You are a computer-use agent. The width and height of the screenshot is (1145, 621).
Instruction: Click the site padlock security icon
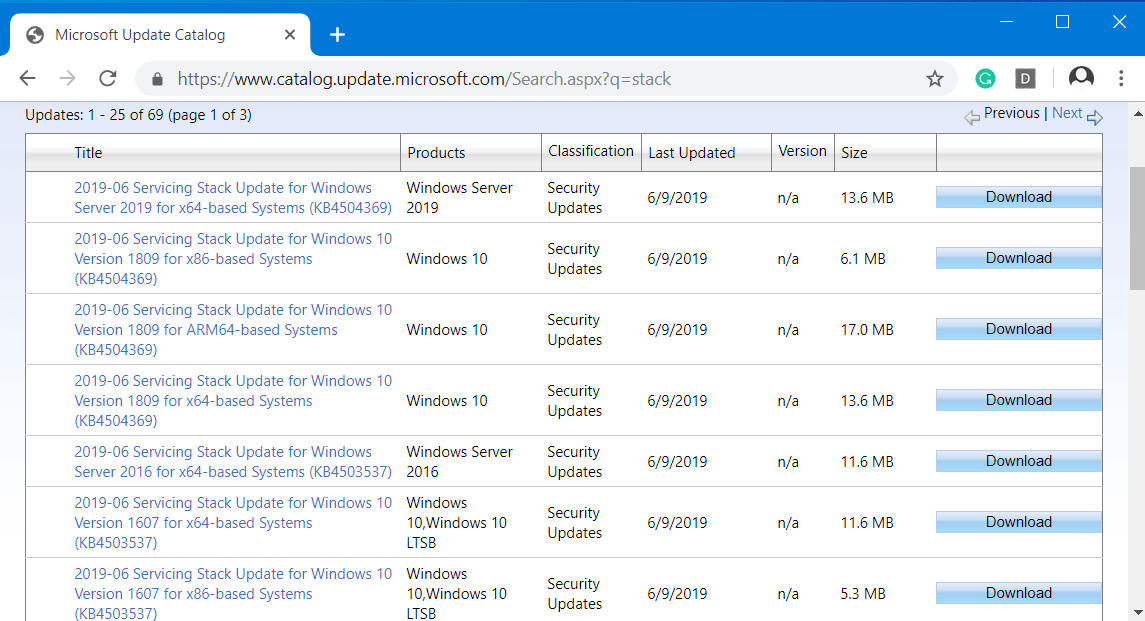point(157,79)
